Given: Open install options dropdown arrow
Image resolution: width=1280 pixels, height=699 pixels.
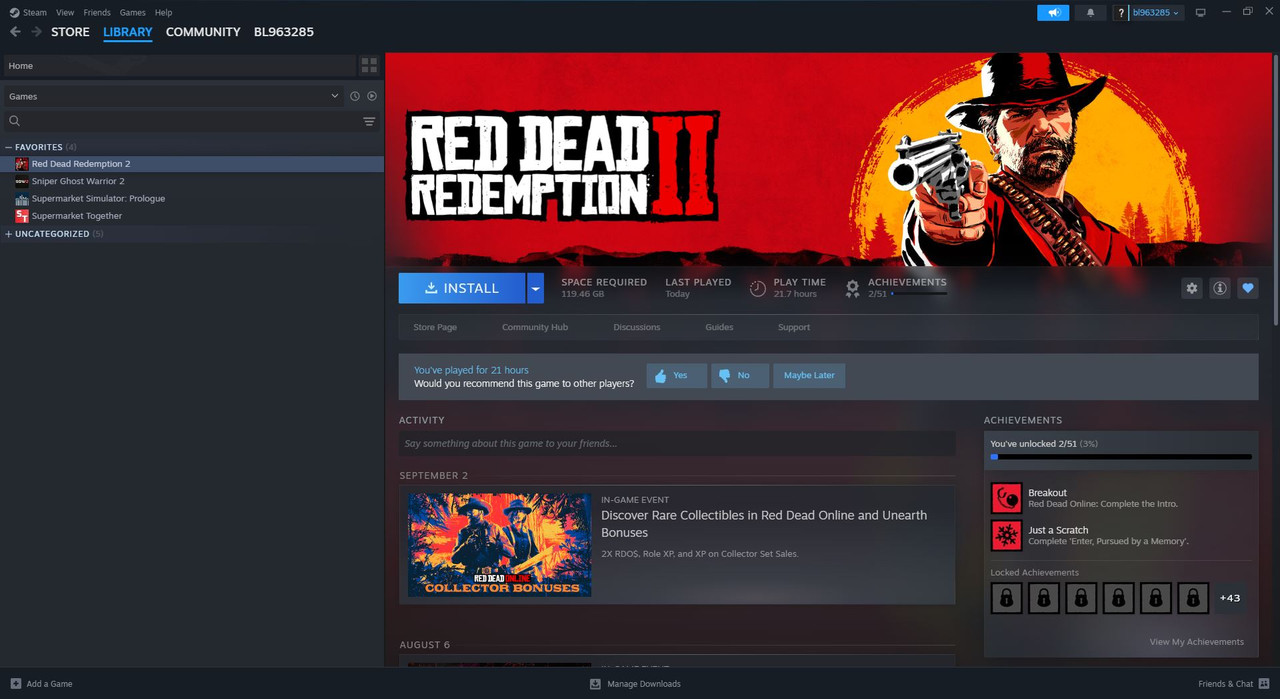Looking at the screenshot, I should pyautogui.click(x=535, y=288).
